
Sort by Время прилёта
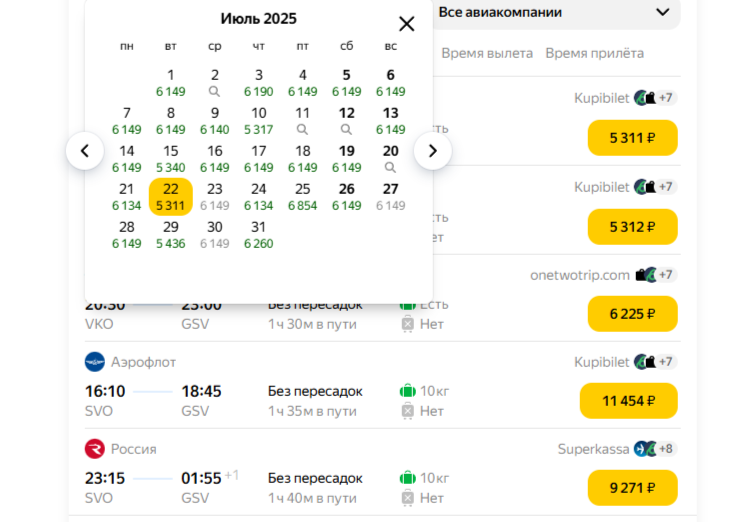(x=594, y=53)
